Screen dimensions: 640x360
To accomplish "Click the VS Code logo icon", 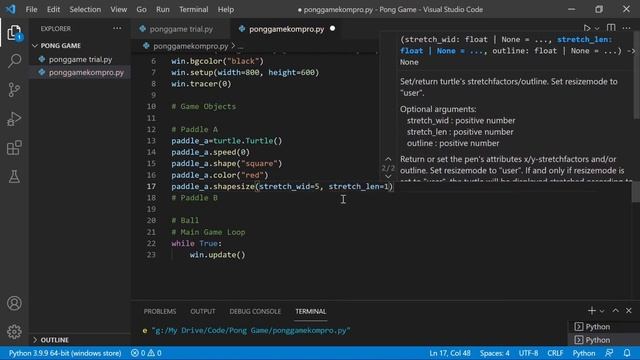I will 10,9.
